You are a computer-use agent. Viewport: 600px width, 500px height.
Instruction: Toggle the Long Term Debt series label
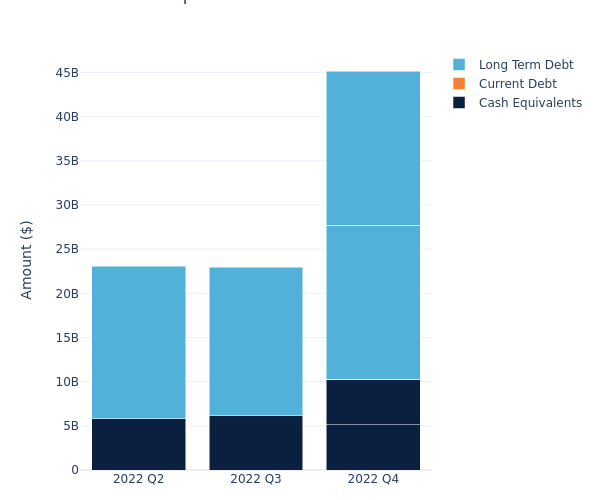click(x=526, y=65)
